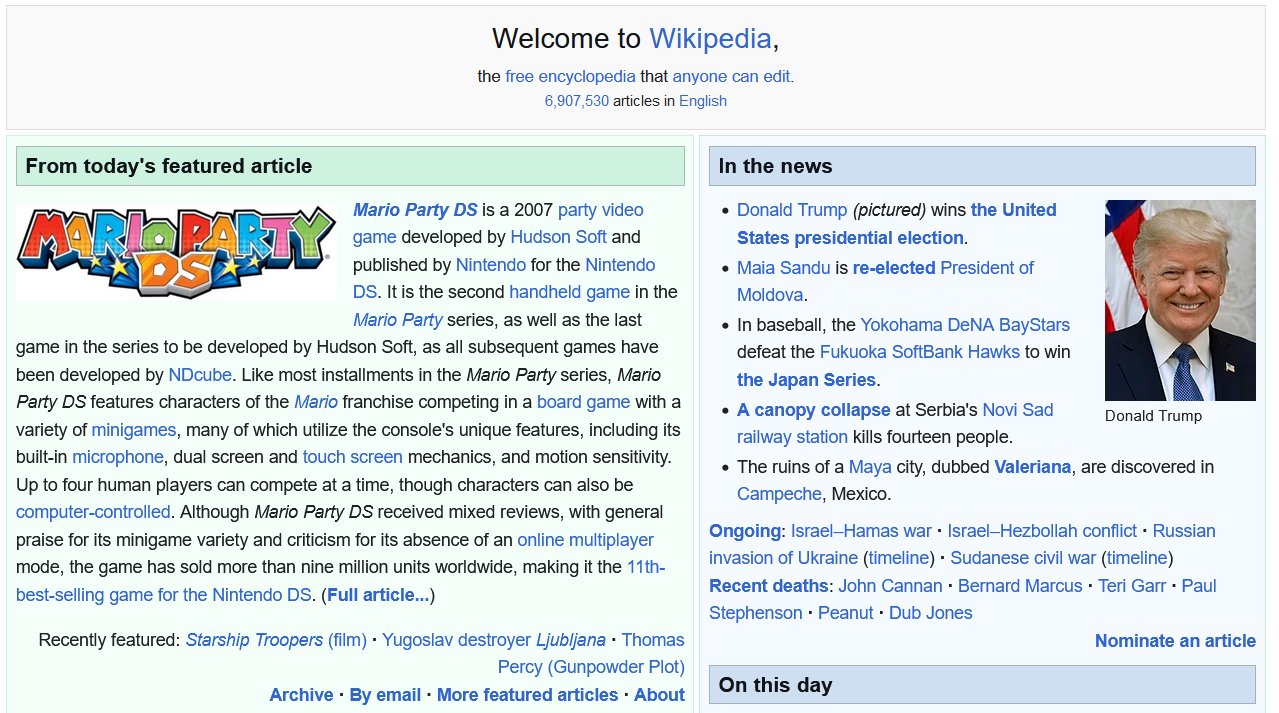This screenshot has width=1279, height=713.
Task: Open the NDcube link
Action: pos(200,375)
